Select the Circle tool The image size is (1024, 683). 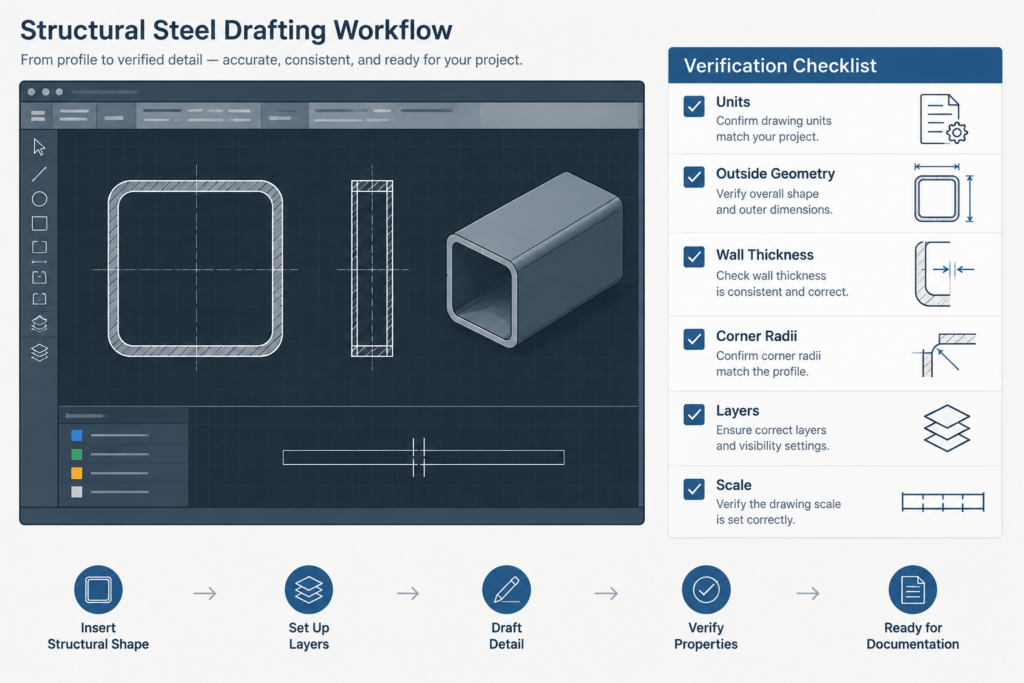coord(39,199)
